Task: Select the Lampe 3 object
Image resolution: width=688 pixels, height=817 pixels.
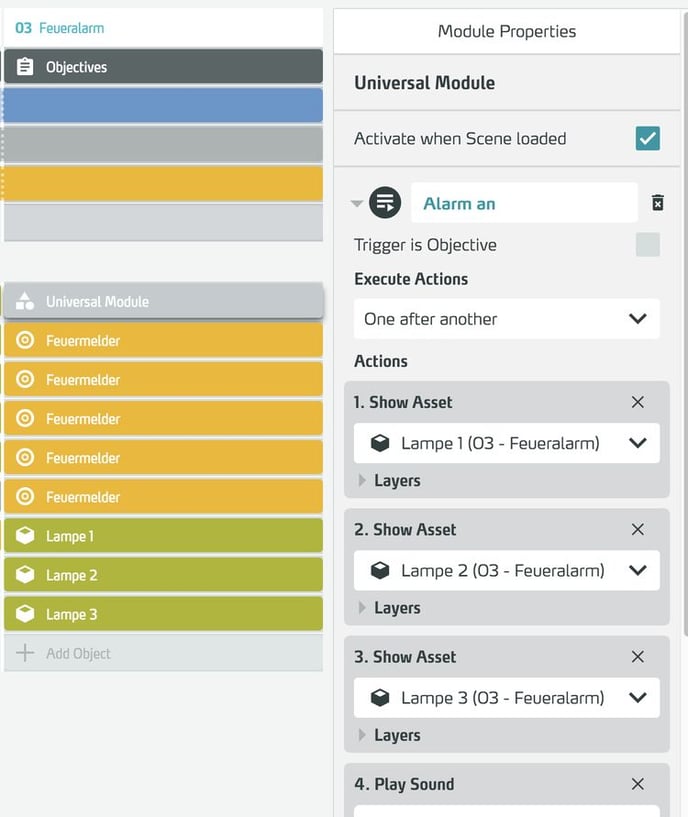Action: pyautogui.click(x=163, y=614)
